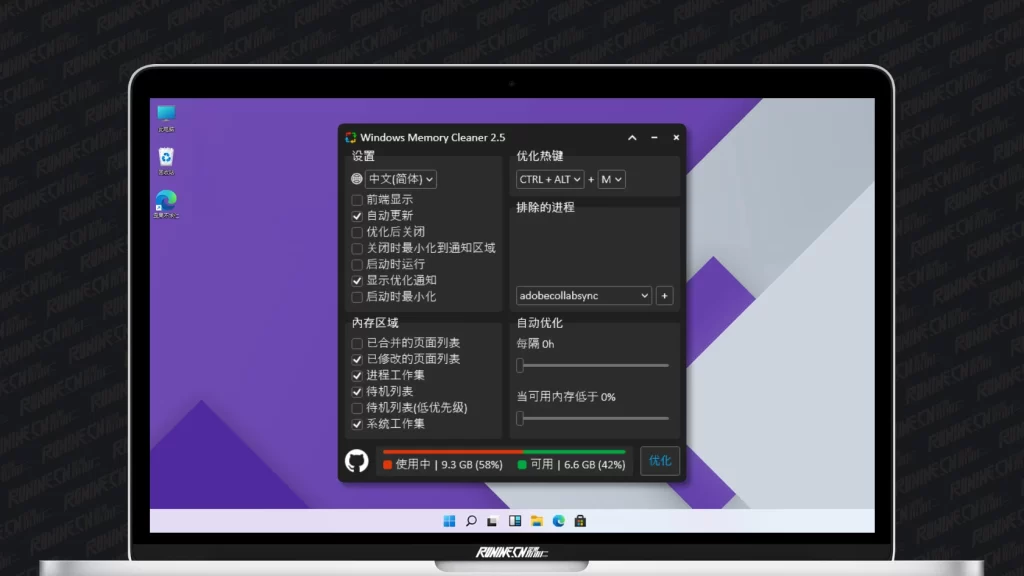Check the 已合并的页面列表 option
The image size is (1024, 576).
click(x=357, y=343)
